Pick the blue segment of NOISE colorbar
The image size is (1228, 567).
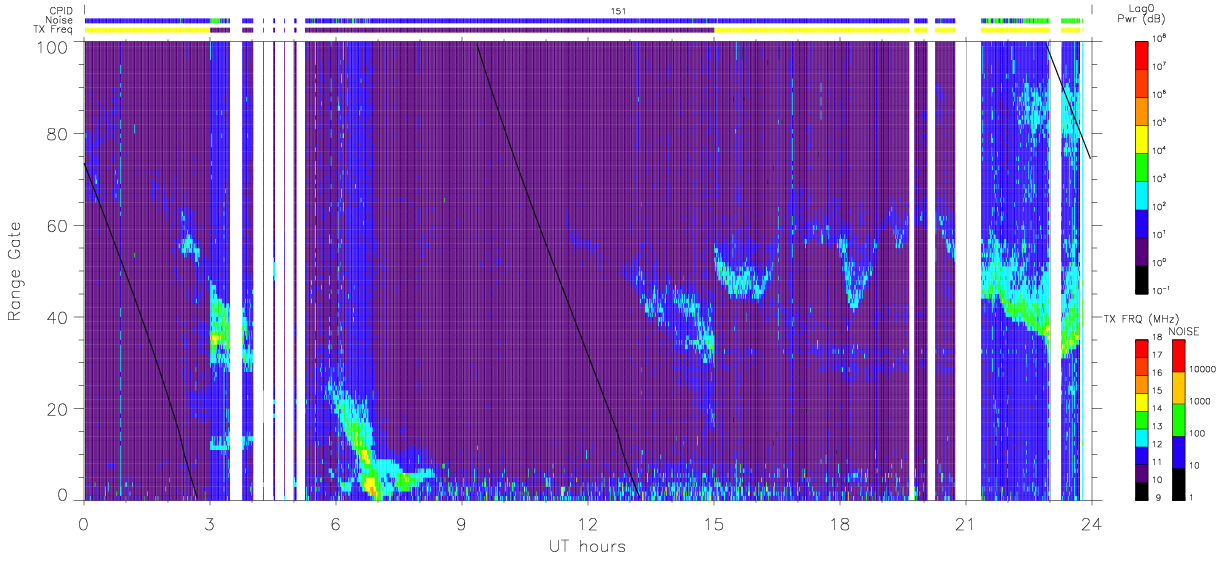1178,452
